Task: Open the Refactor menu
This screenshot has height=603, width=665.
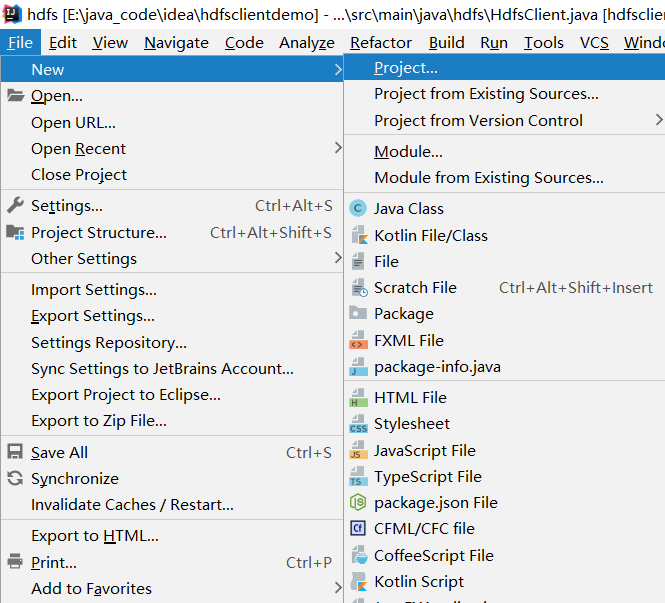Action: point(381,42)
